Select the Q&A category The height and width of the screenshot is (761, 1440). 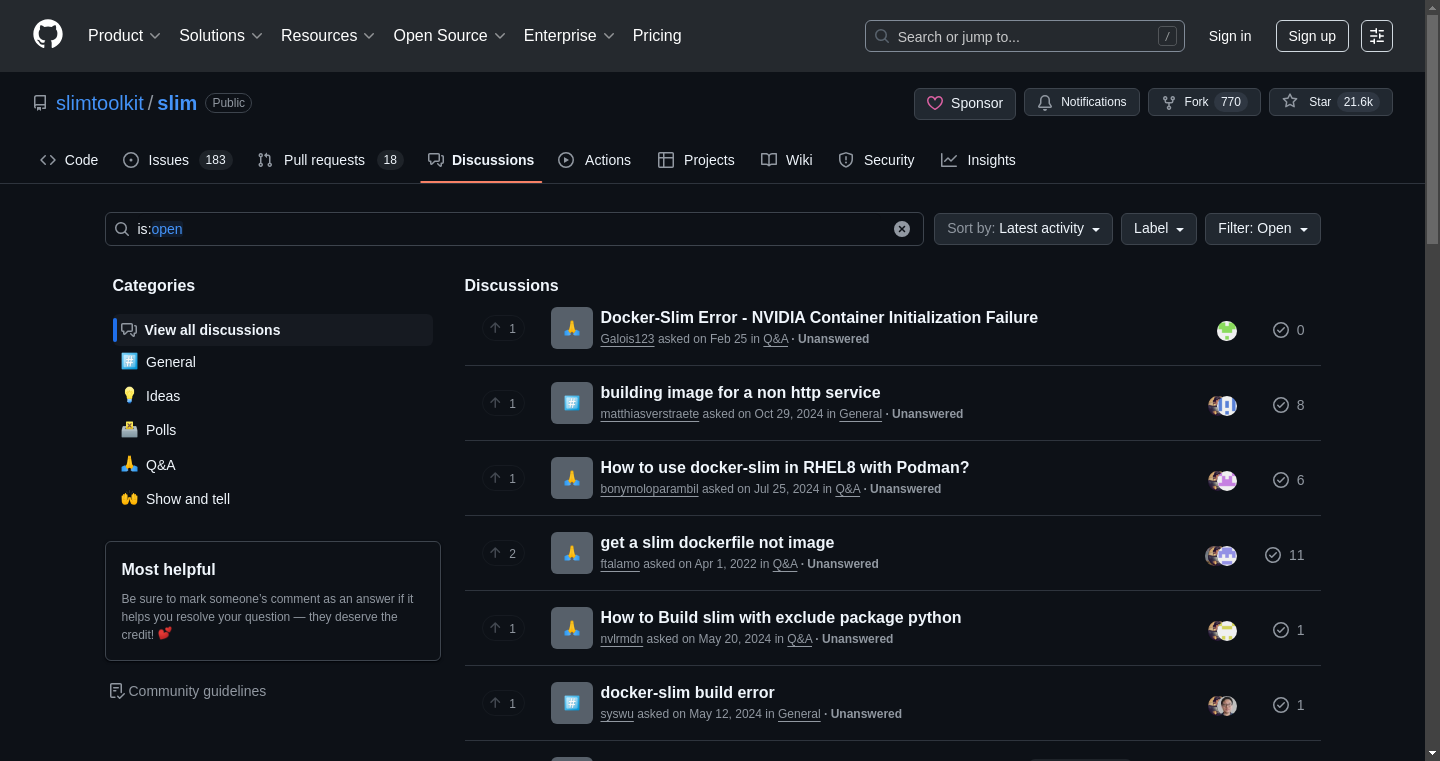point(272,465)
